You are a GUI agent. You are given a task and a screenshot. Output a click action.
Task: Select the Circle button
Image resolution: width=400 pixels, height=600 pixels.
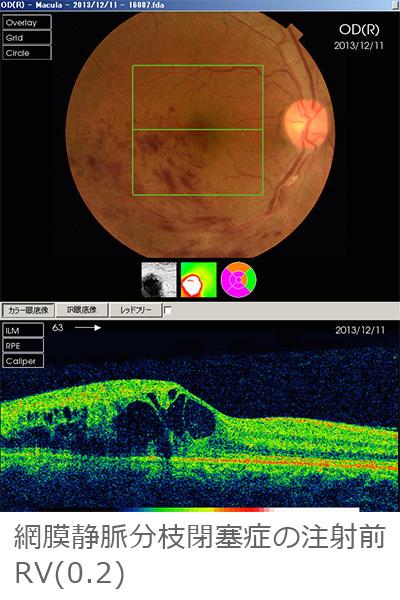[27, 53]
